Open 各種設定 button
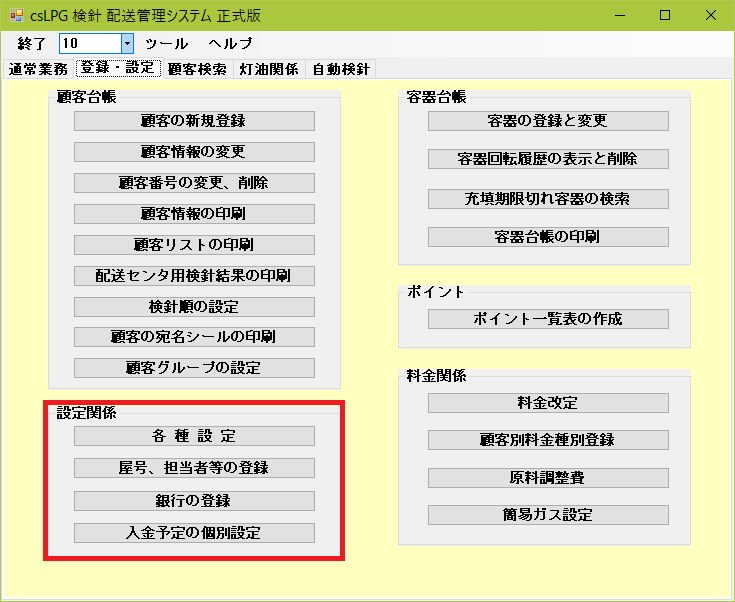Image resolution: width=735 pixels, height=602 pixels. [x=194, y=436]
